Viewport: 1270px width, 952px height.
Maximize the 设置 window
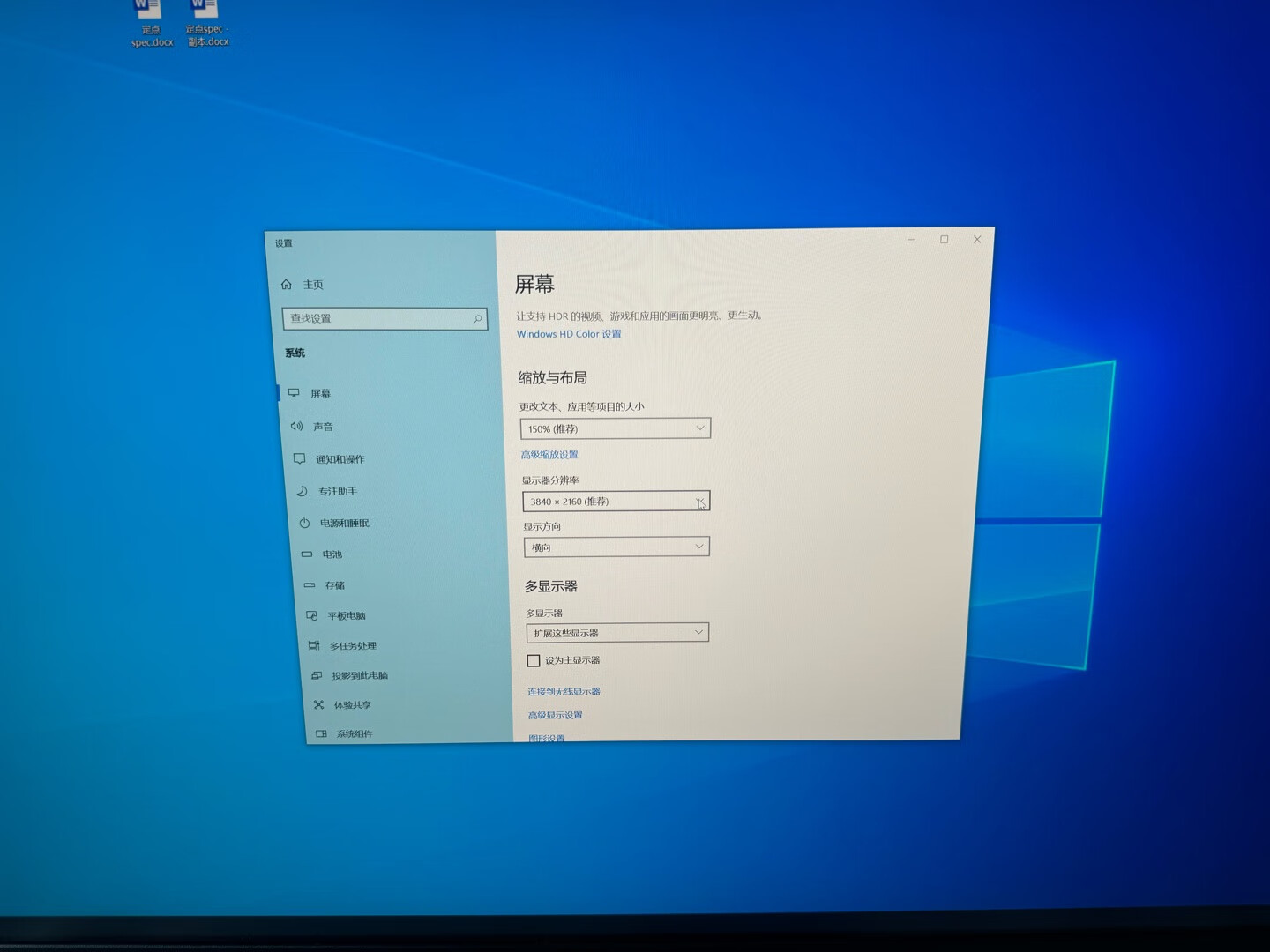click(x=945, y=239)
